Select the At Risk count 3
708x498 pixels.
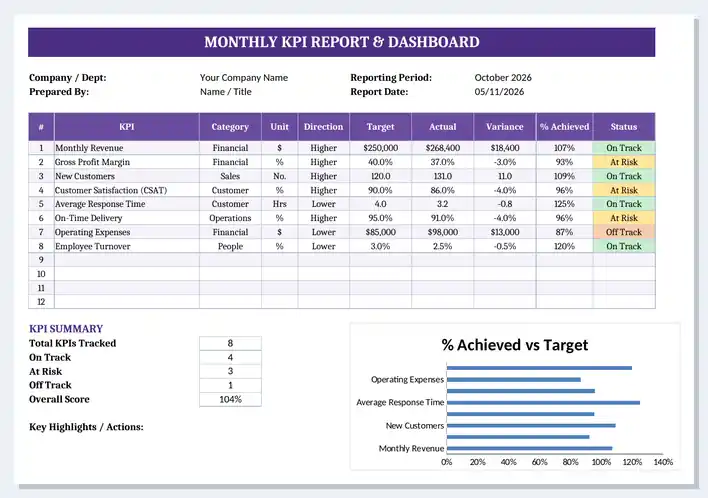point(230,371)
